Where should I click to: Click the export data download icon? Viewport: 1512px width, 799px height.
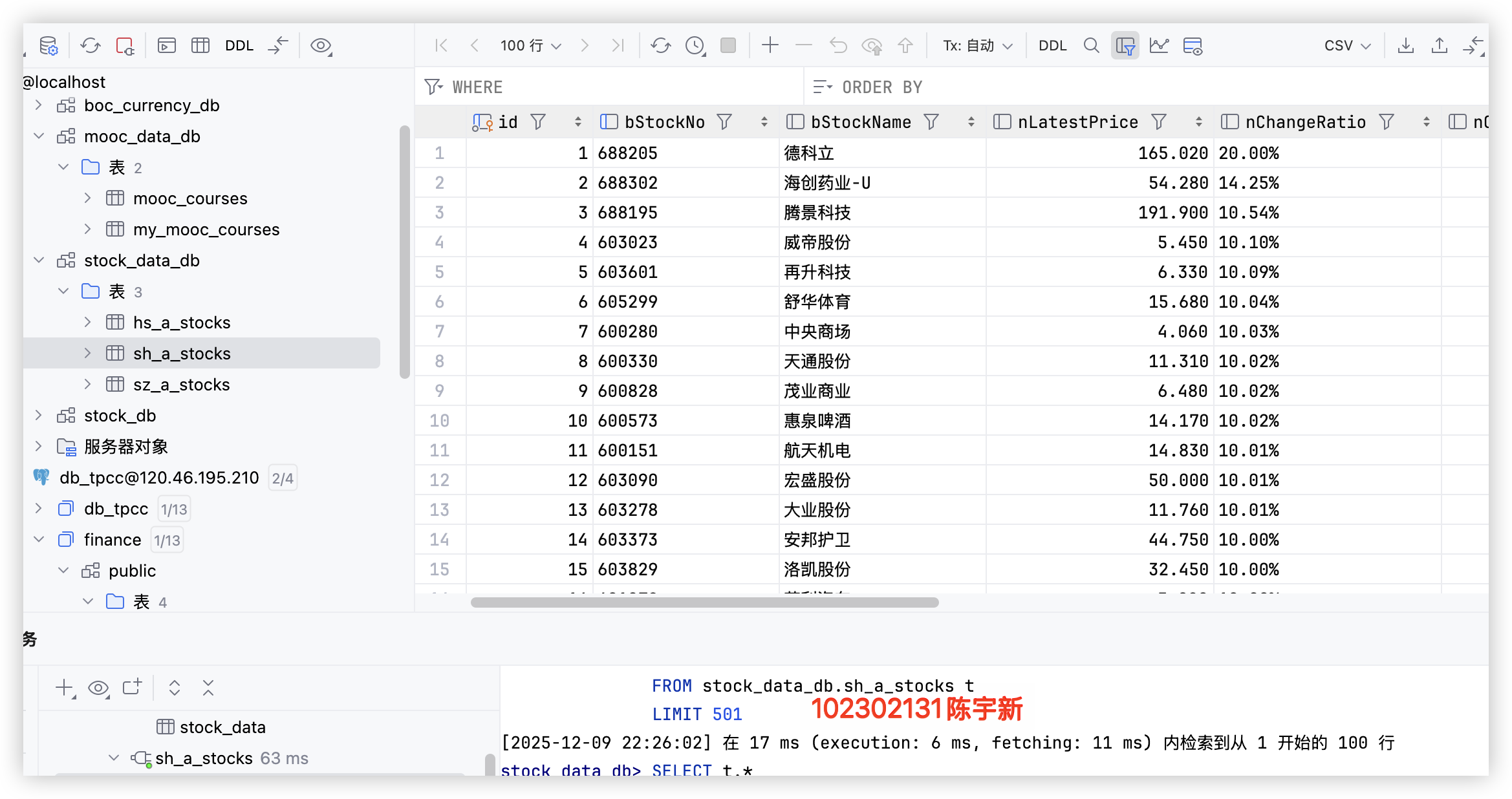(1405, 46)
